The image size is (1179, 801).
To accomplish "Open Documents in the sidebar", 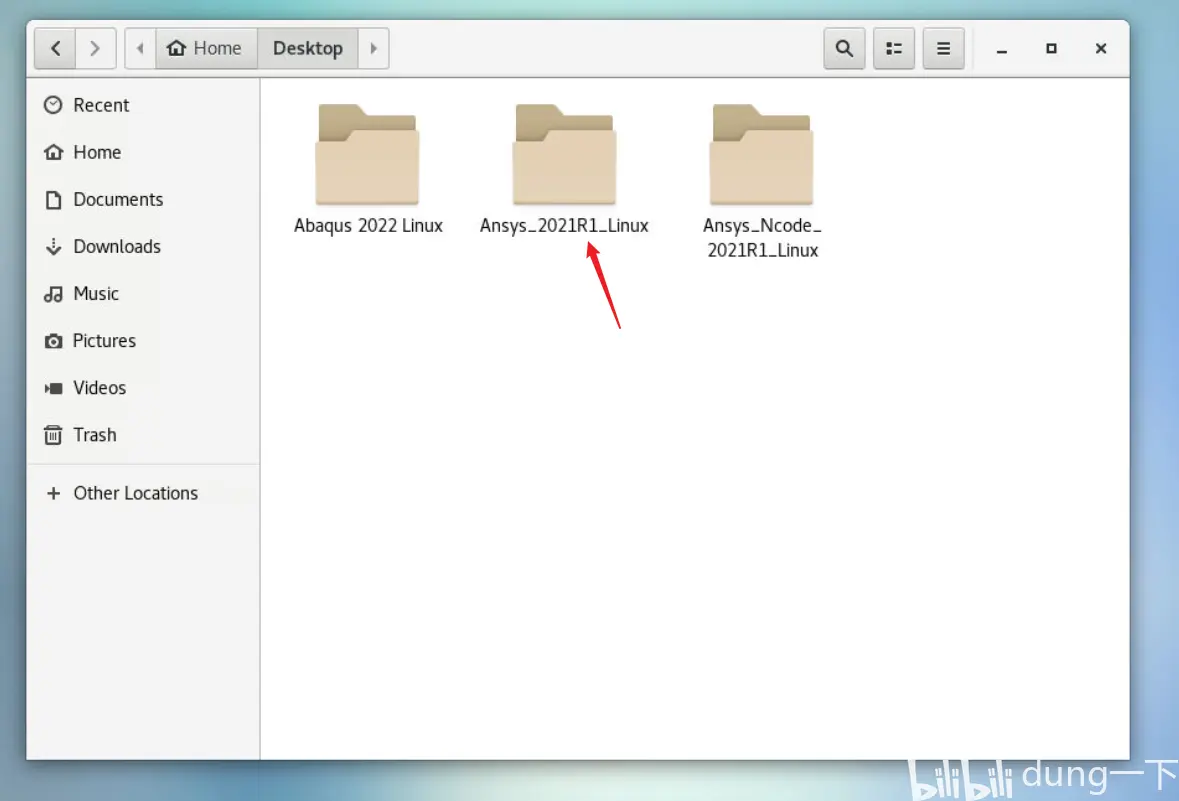I will pos(143,199).
